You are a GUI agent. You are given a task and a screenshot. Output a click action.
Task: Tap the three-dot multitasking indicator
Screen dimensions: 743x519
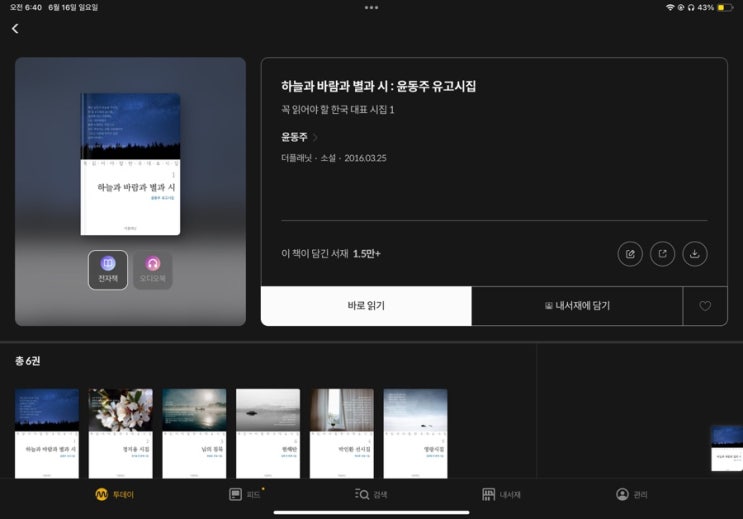click(x=371, y=8)
